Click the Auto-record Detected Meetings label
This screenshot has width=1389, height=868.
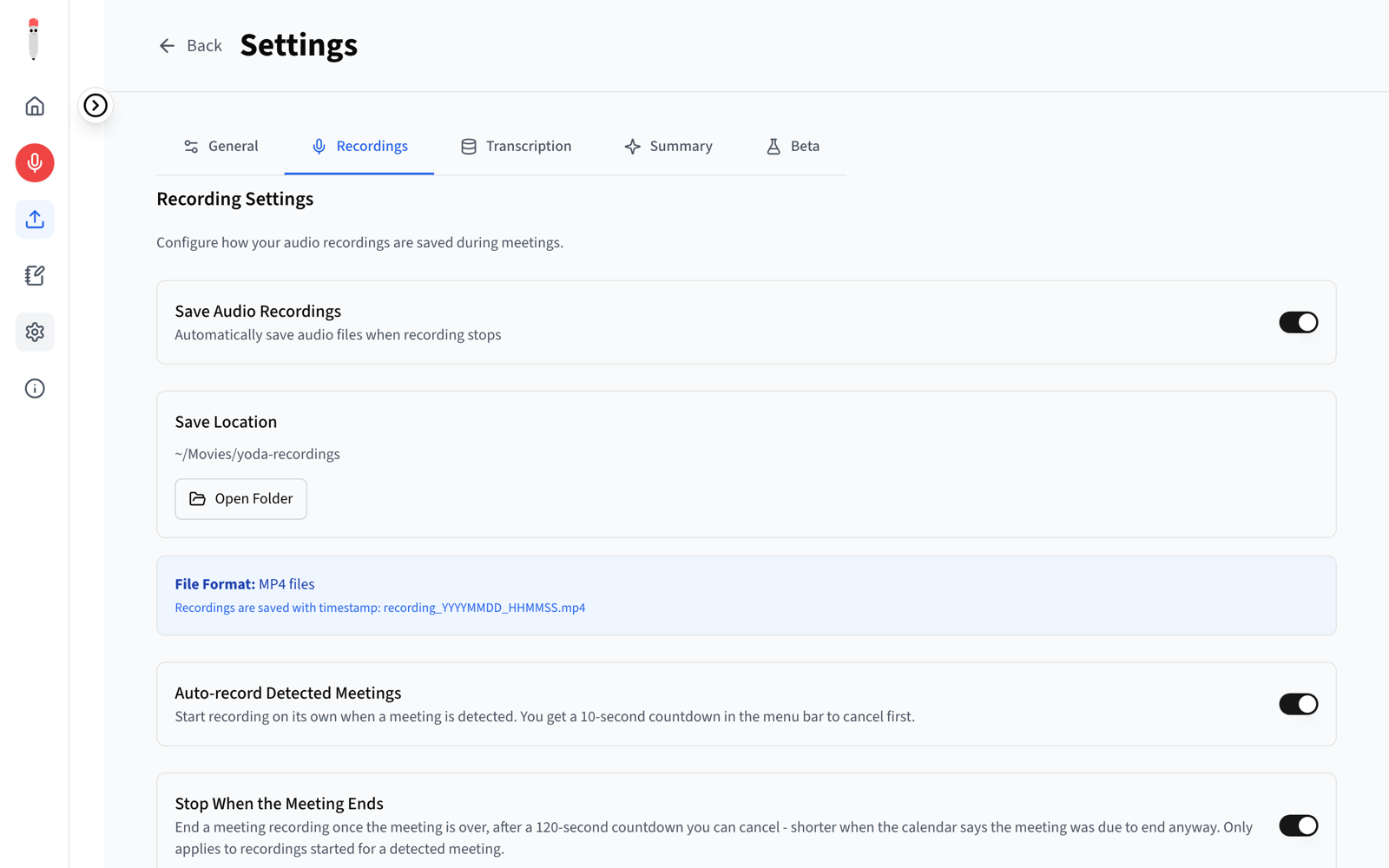(287, 693)
